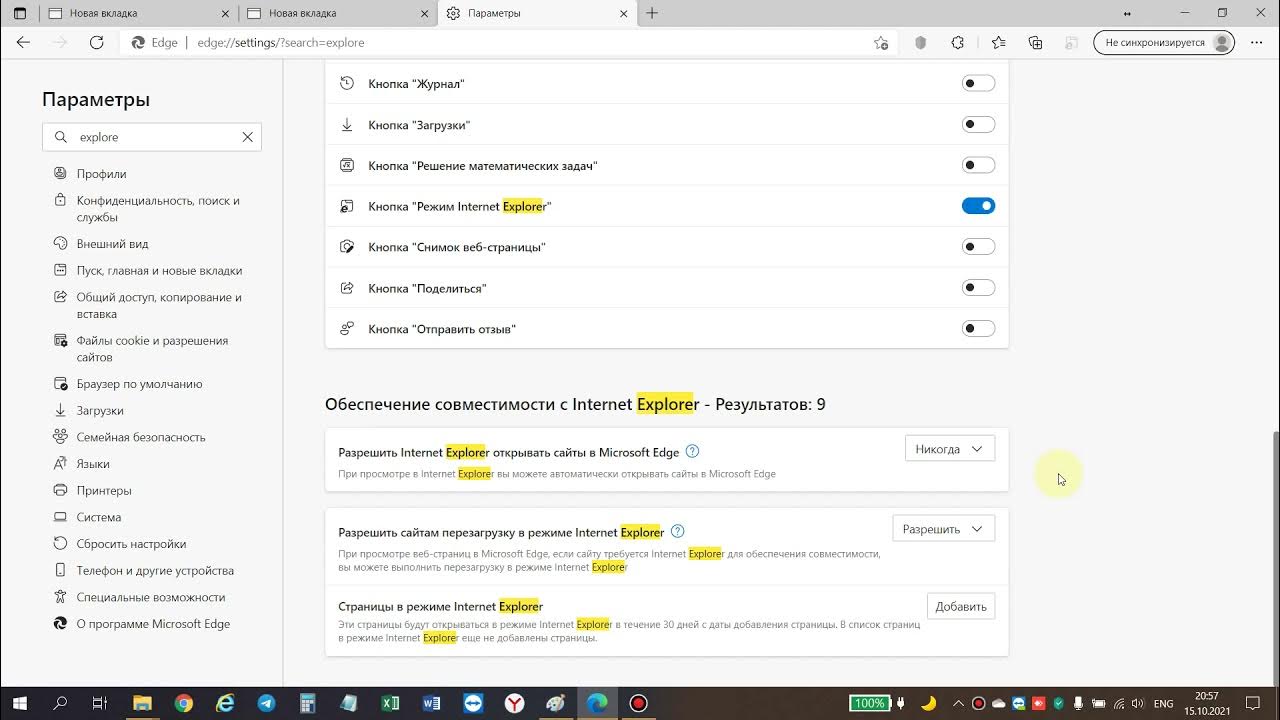Open Windows Start menu
Viewport: 1280px width, 720px height.
coord(20,703)
